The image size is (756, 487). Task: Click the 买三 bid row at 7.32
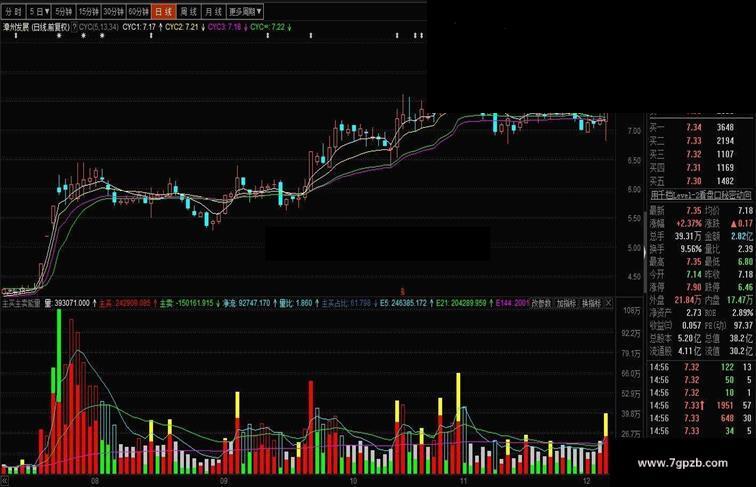click(x=691, y=154)
